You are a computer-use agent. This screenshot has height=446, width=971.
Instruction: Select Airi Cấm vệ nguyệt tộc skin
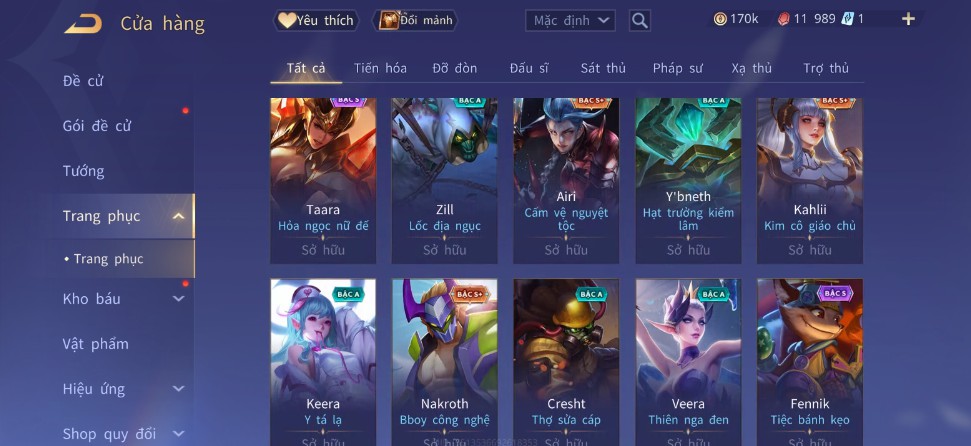tap(566, 181)
